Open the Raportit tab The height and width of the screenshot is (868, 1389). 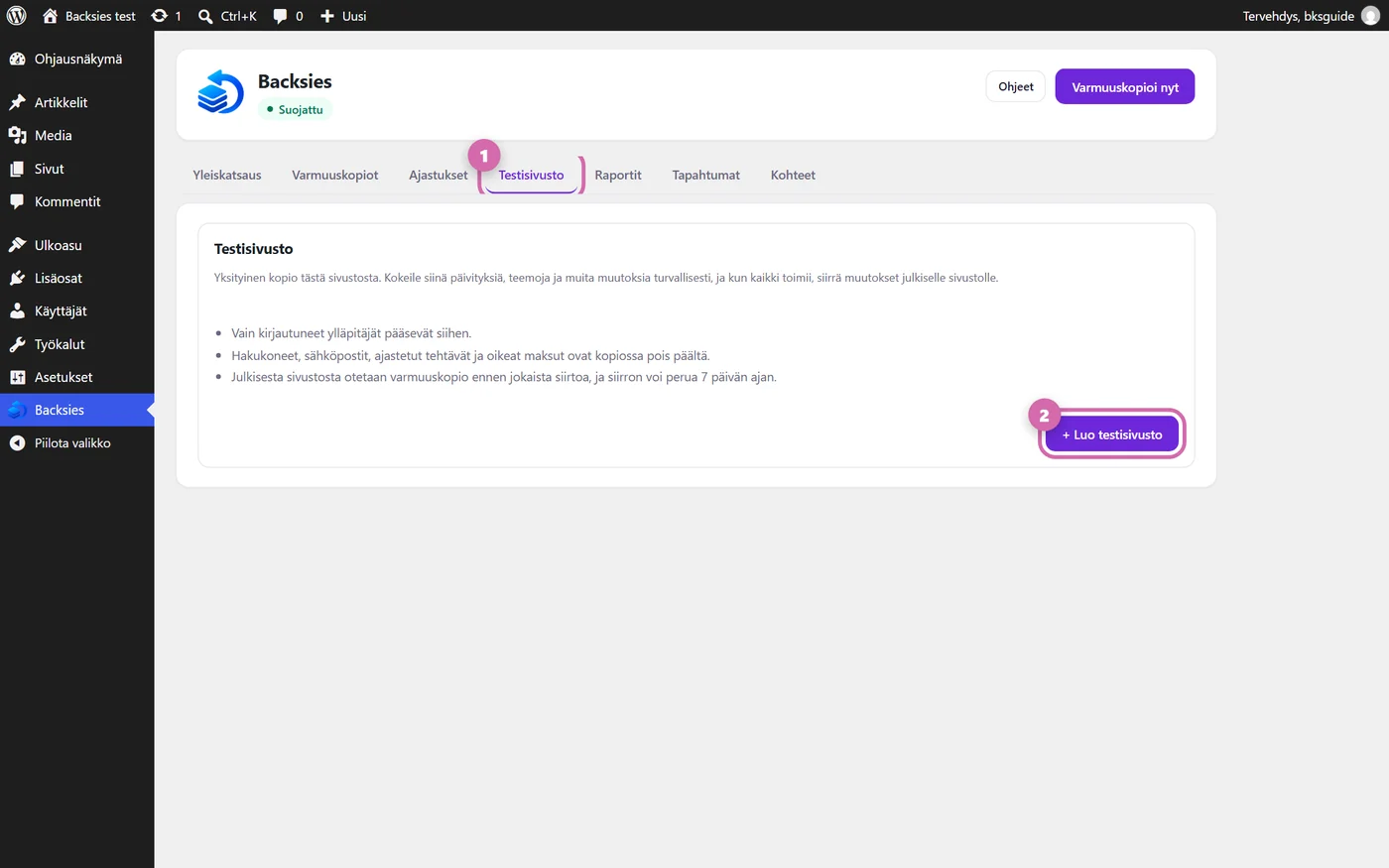tap(618, 175)
